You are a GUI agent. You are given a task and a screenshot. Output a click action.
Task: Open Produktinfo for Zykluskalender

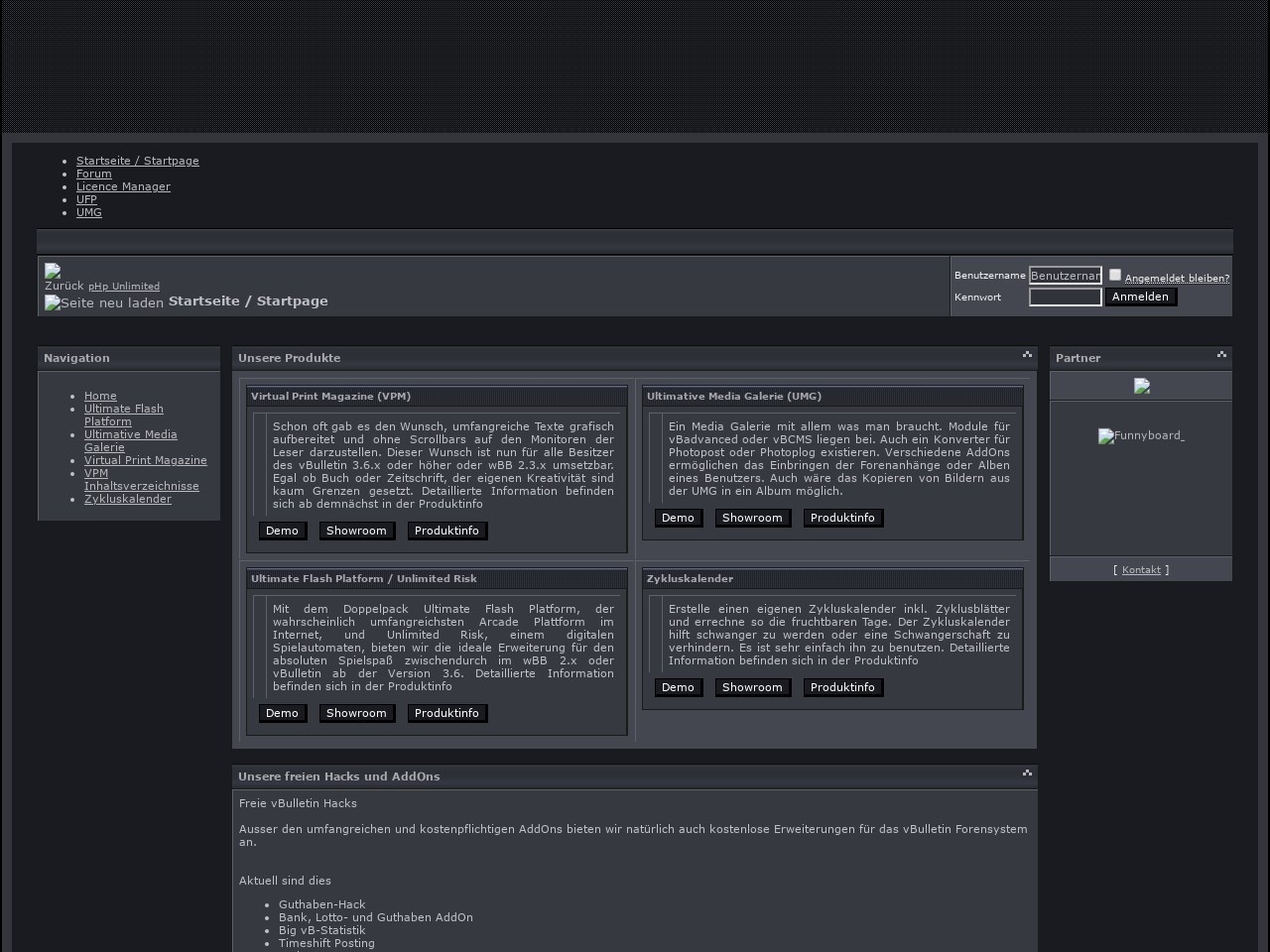pyautogui.click(x=842, y=688)
